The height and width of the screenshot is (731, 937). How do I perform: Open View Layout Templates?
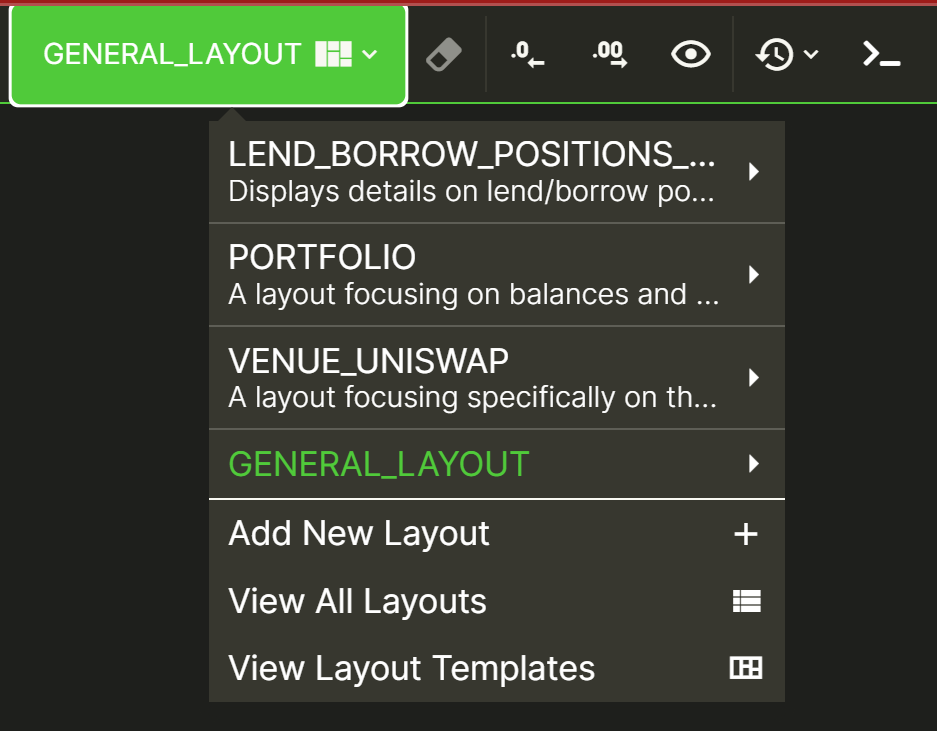pyautogui.click(x=497, y=668)
